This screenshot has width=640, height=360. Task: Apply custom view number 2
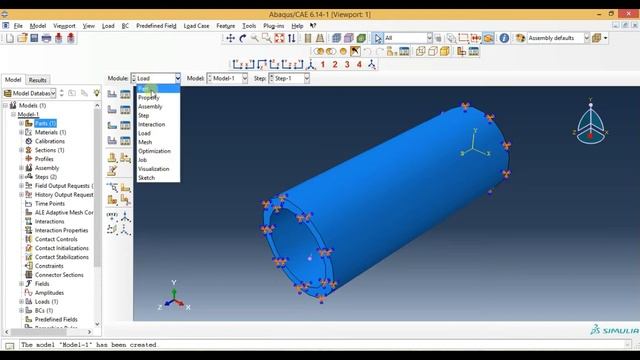coord(335,64)
